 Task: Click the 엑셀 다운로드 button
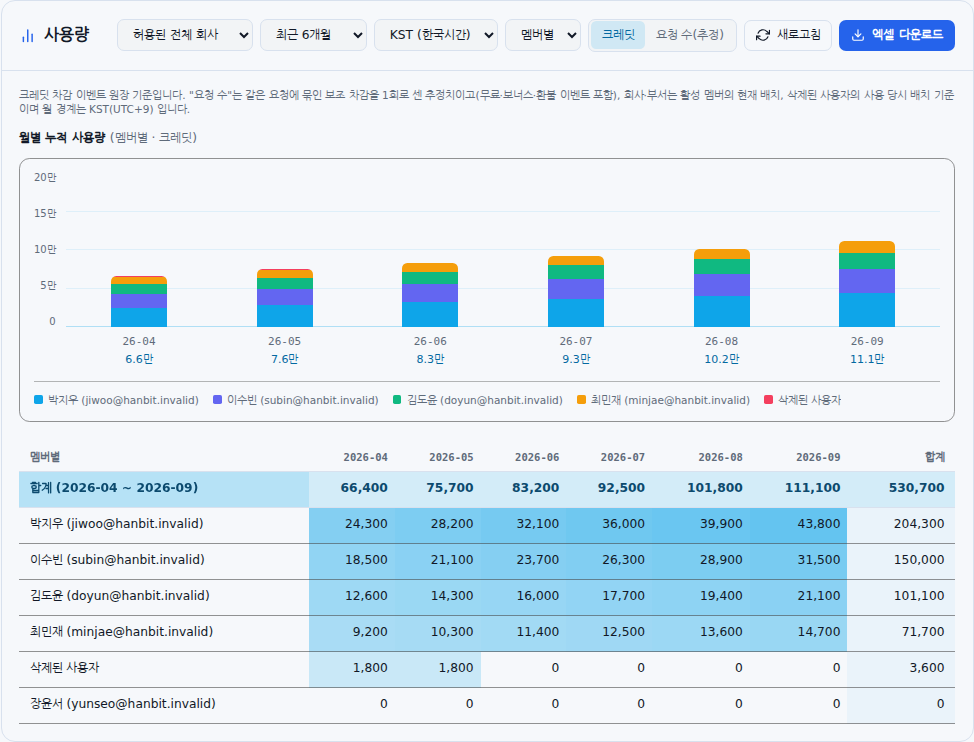[x=896, y=35]
